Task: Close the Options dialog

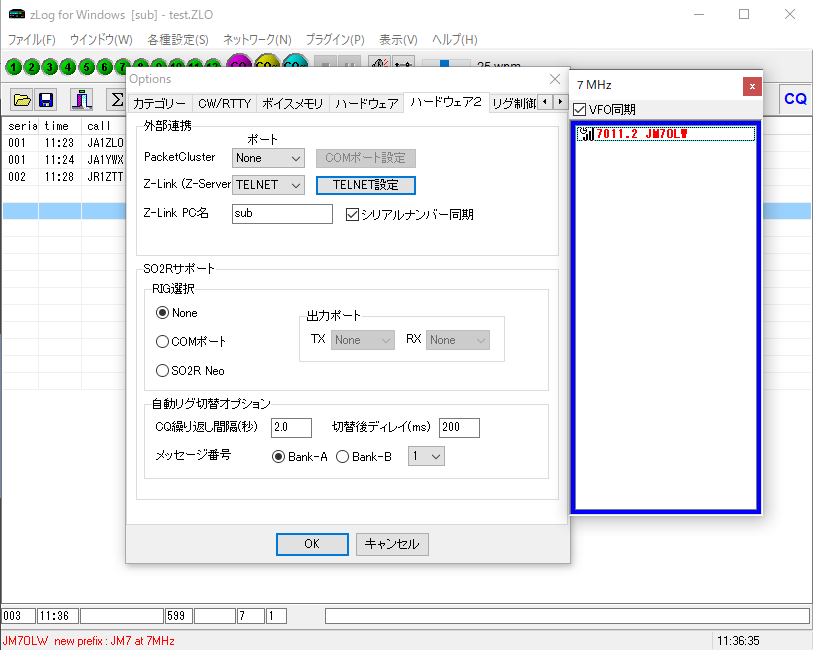Action: 555,79
